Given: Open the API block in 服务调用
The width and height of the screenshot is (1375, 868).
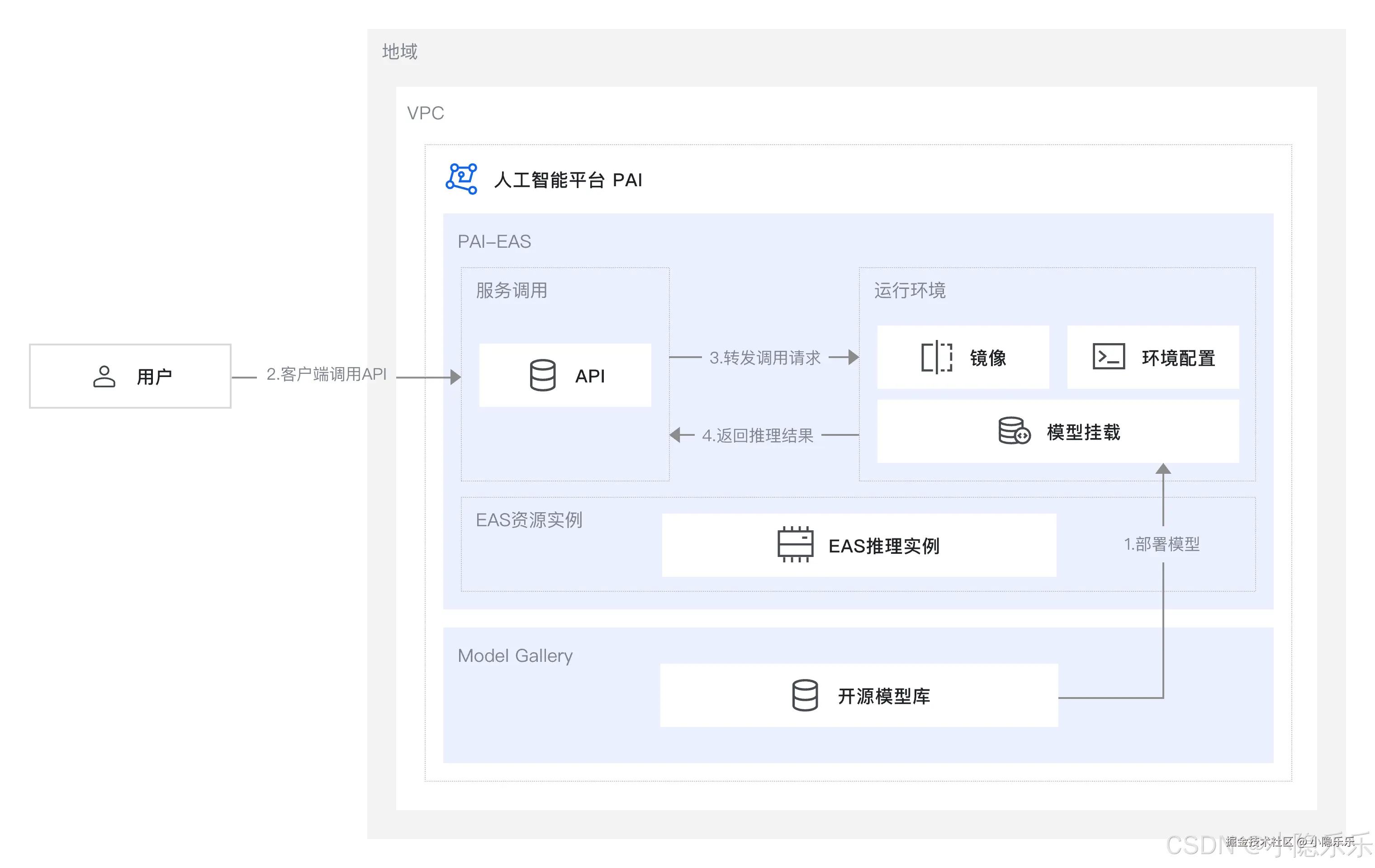Looking at the screenshot, I should pyautogui.click(x=565, y=375).
